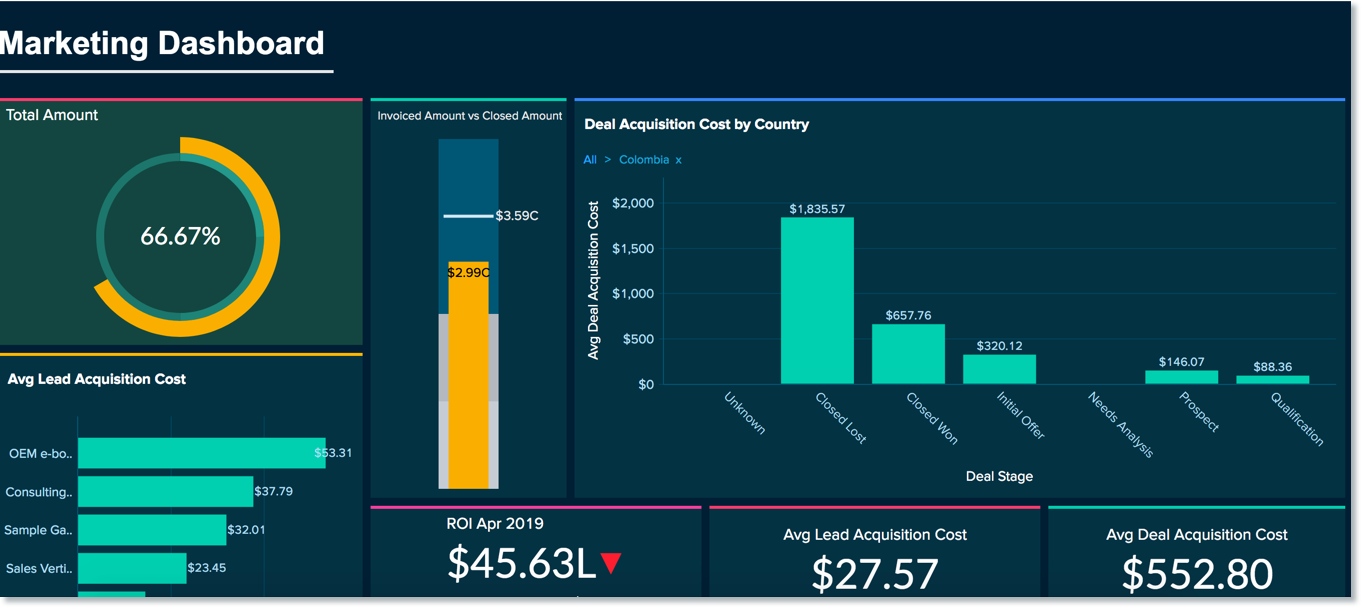This screenshot has height=607, width=1361.
Task: Click the Avg Lead Acquisition Cost card title
Action: [875, 535]
